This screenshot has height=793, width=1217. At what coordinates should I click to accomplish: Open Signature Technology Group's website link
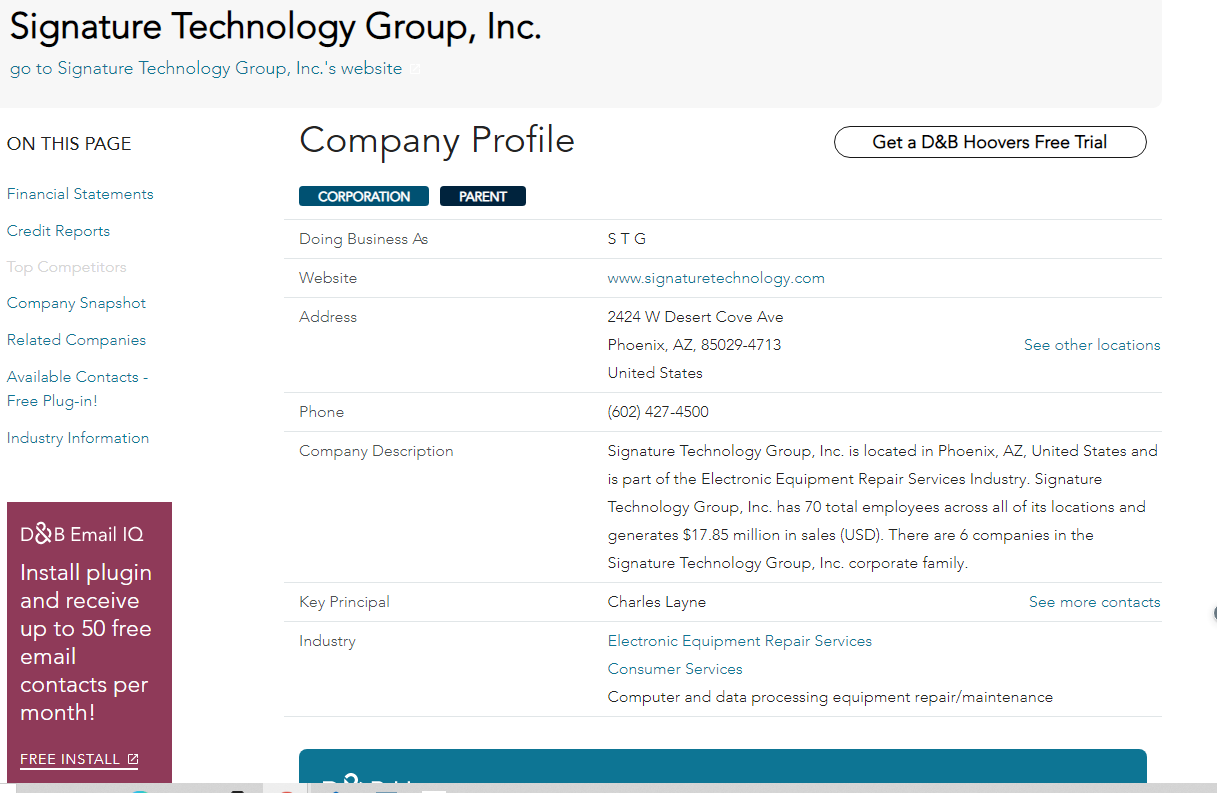click(206, 68)
